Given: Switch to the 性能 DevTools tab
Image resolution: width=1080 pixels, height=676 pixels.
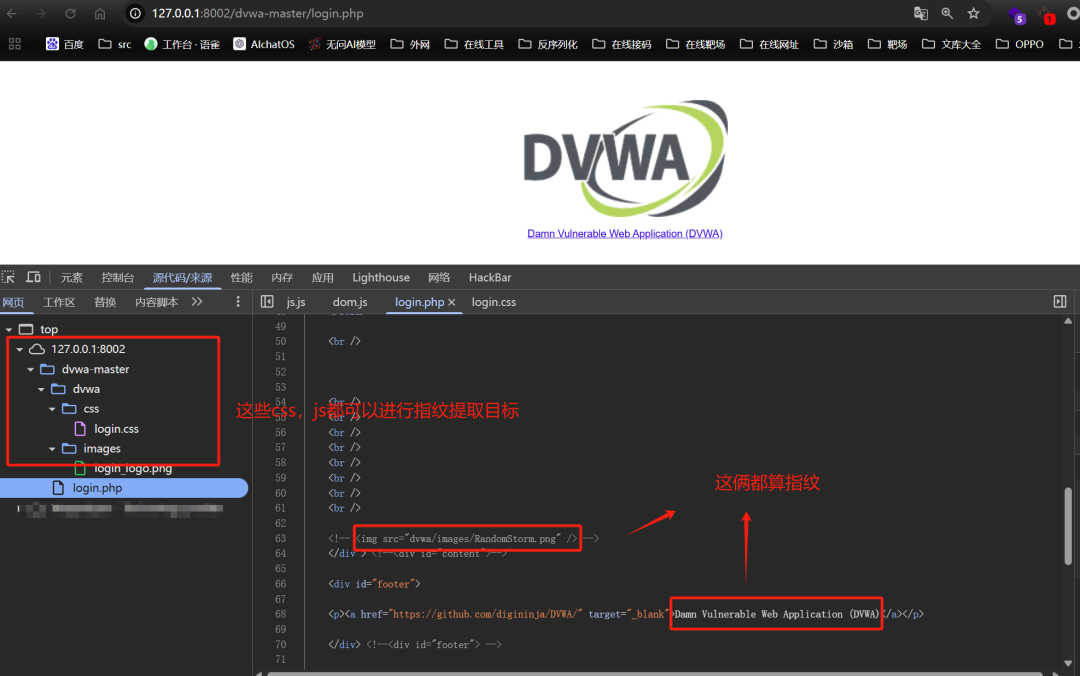Looking at the screenshot, I should 242,277.
